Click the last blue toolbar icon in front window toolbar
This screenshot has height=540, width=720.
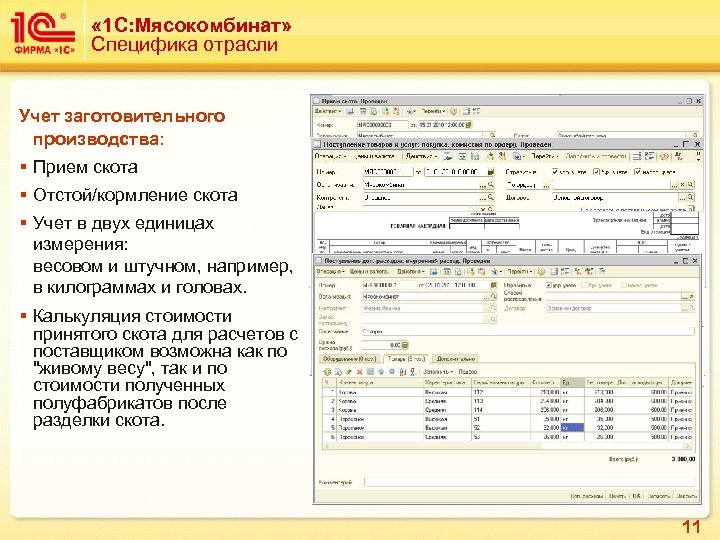coord(602,272)
